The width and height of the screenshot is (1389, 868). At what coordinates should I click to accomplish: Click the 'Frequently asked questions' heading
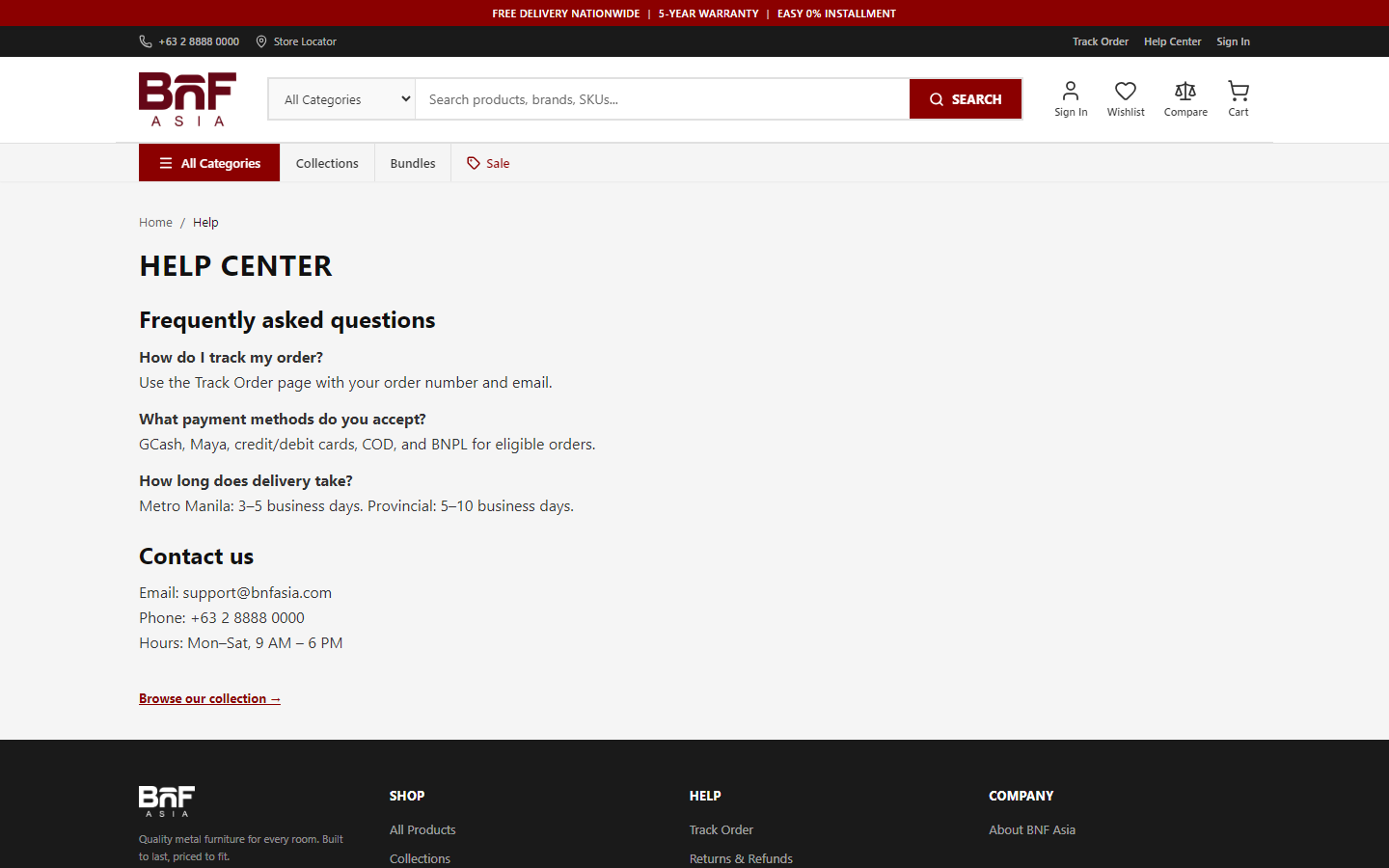(x=287, y=320)
